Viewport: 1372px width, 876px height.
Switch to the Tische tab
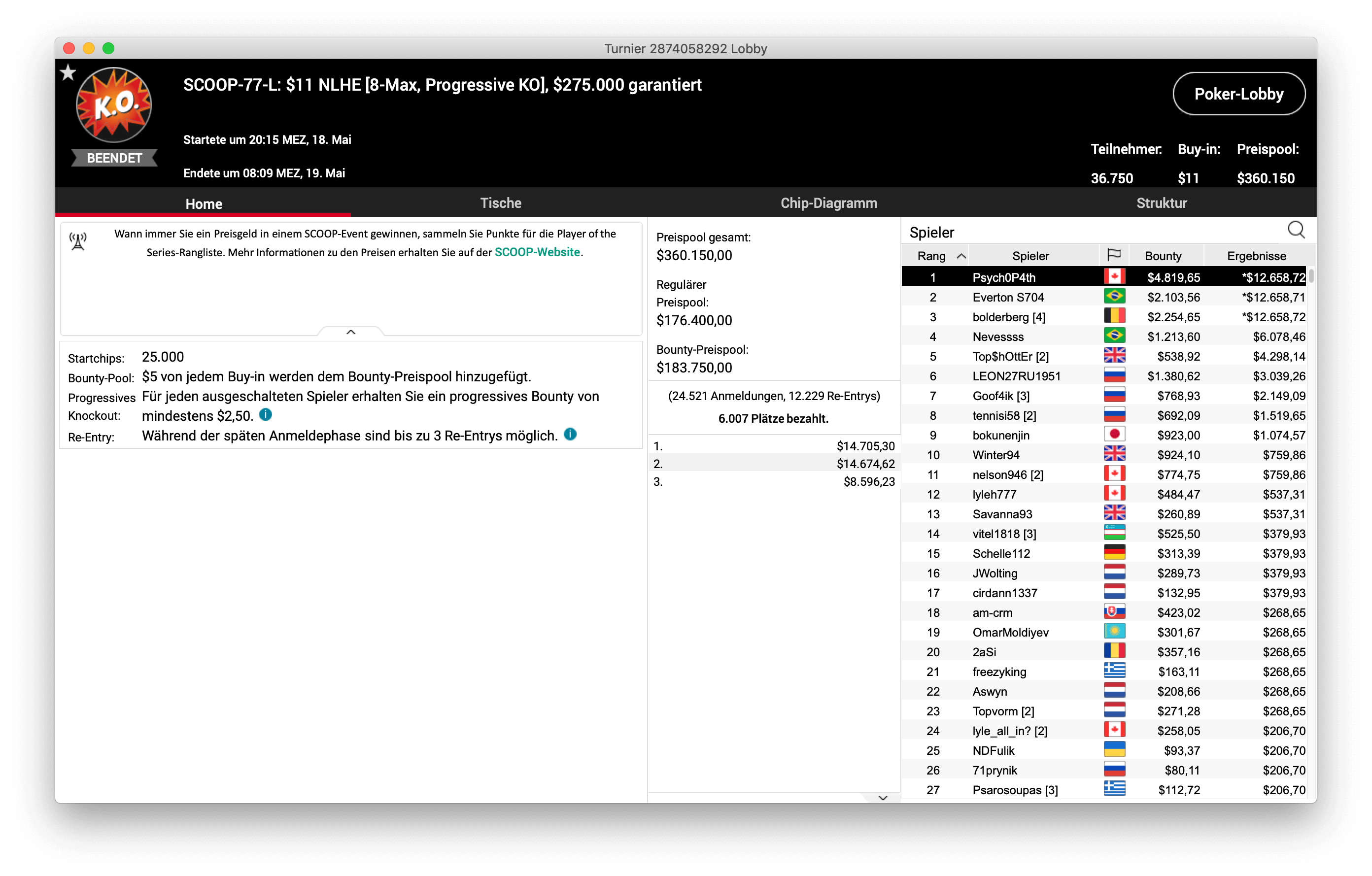(500, 203)
